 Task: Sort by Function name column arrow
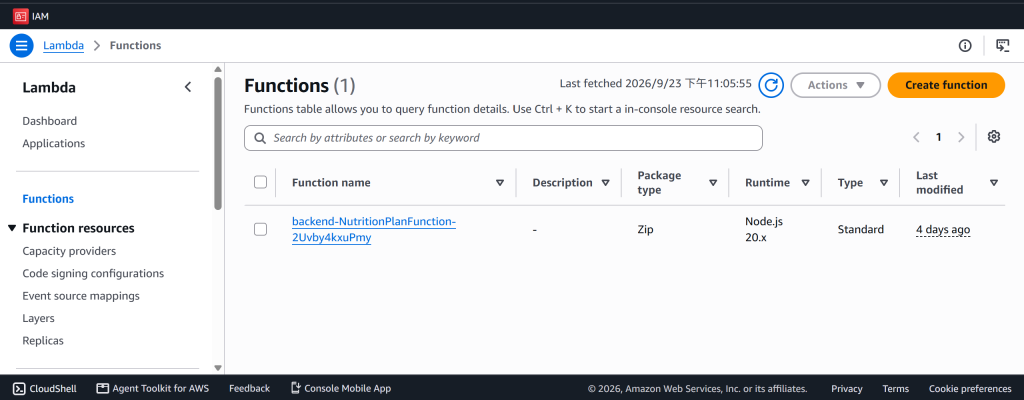500,183
